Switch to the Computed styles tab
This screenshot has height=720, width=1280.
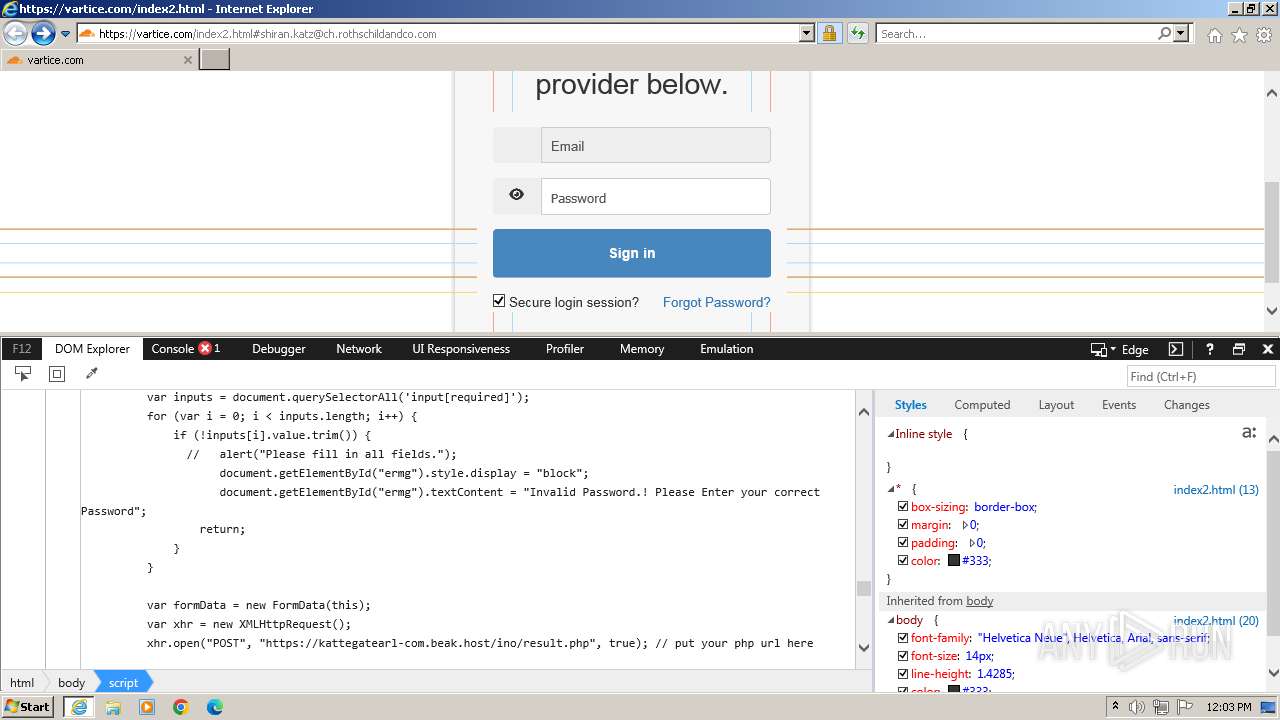982,405
